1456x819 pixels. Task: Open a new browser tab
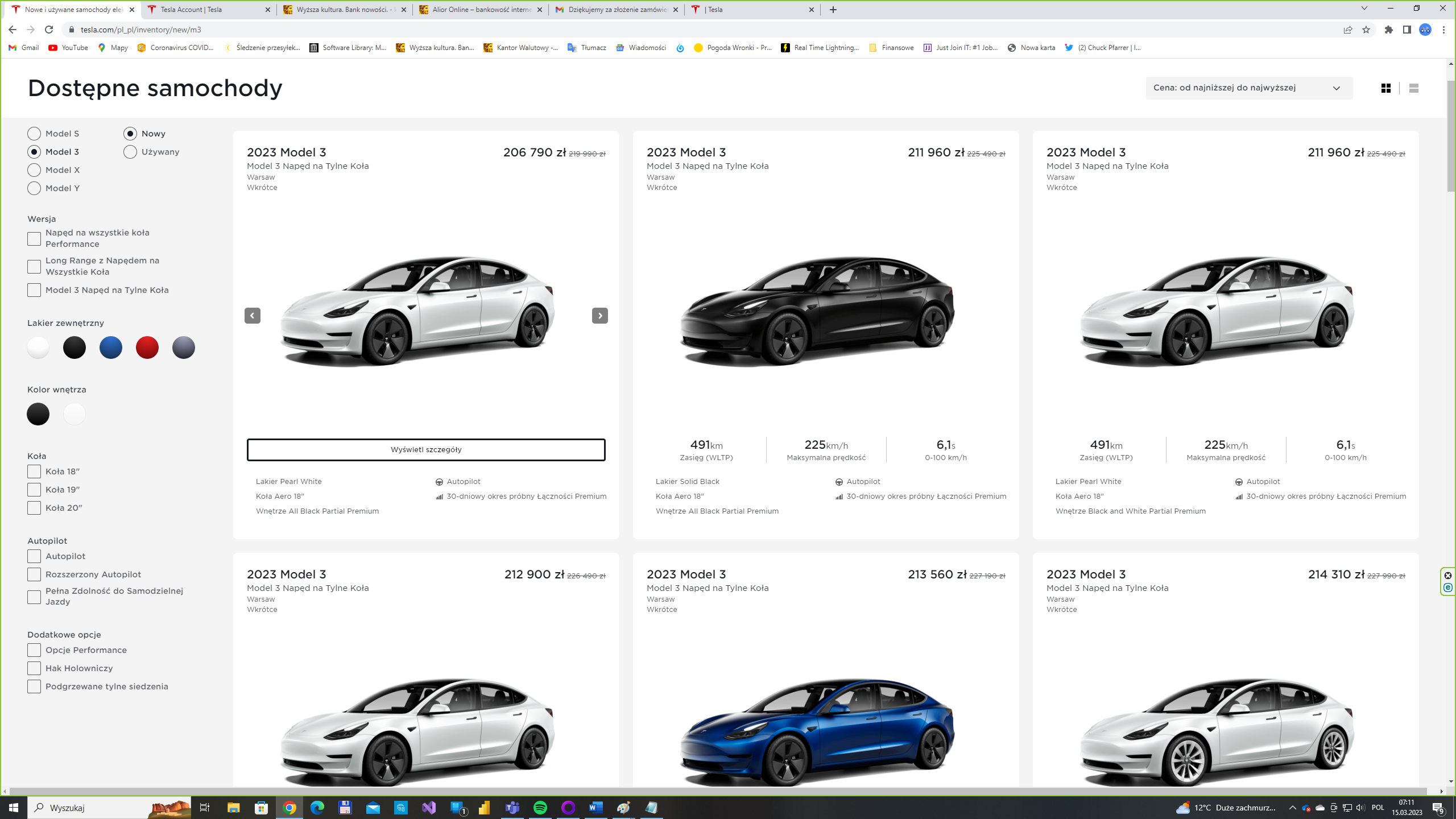[x=833, y=10]
